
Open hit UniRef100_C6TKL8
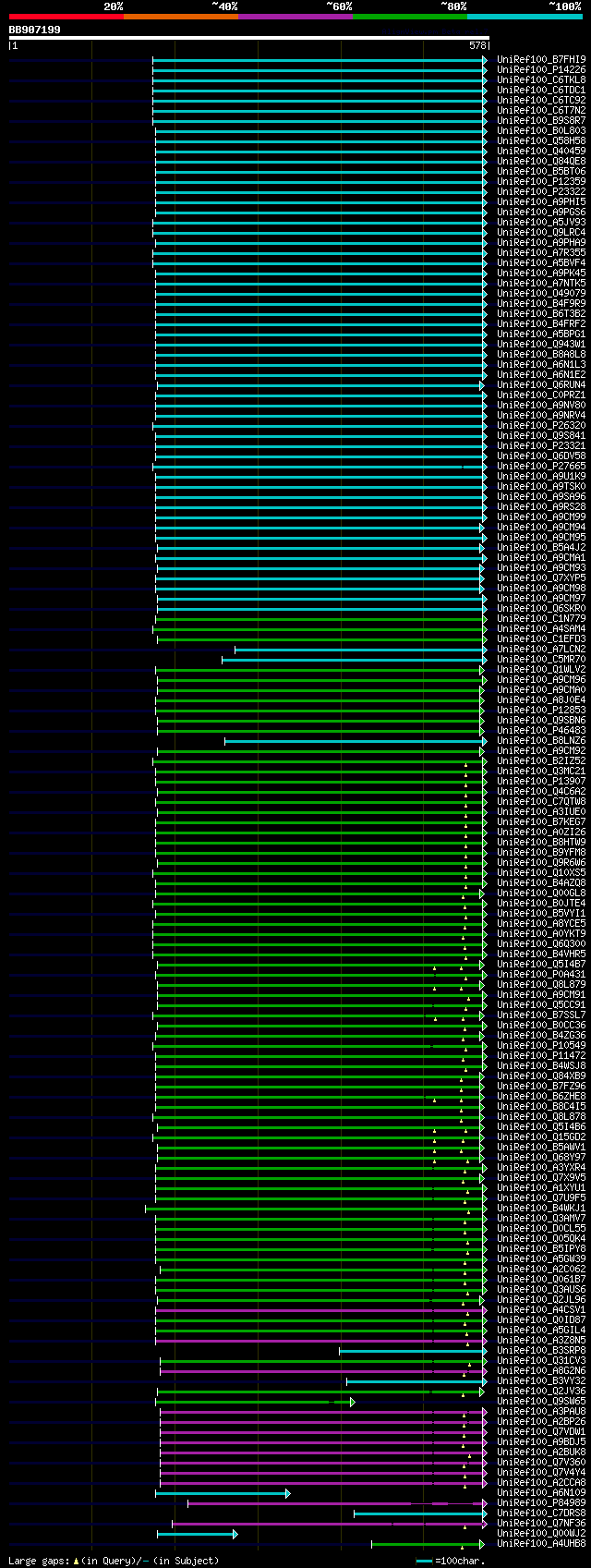(x=541, y=79)
